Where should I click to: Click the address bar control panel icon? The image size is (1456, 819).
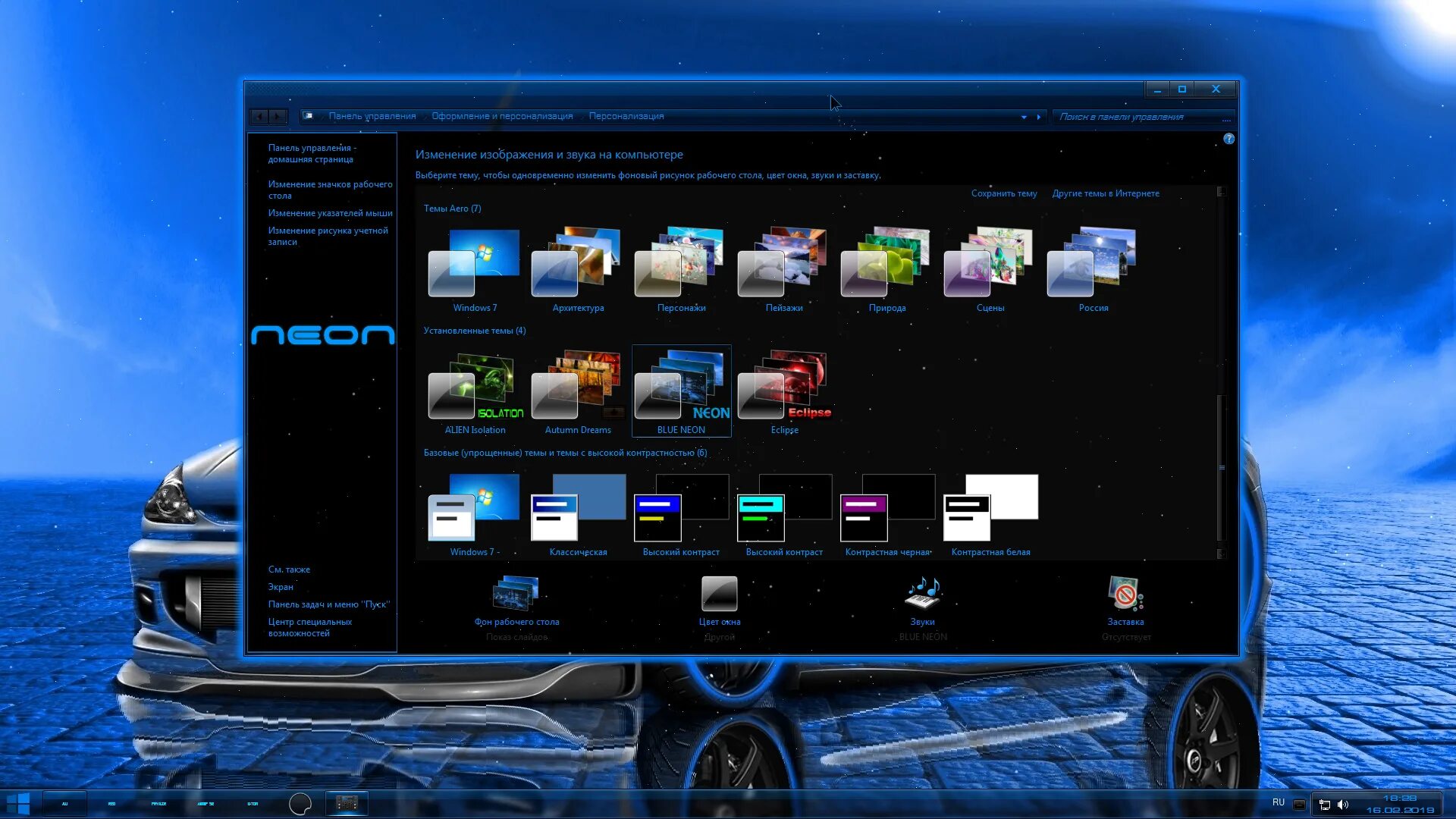click(x=308, y=116)
